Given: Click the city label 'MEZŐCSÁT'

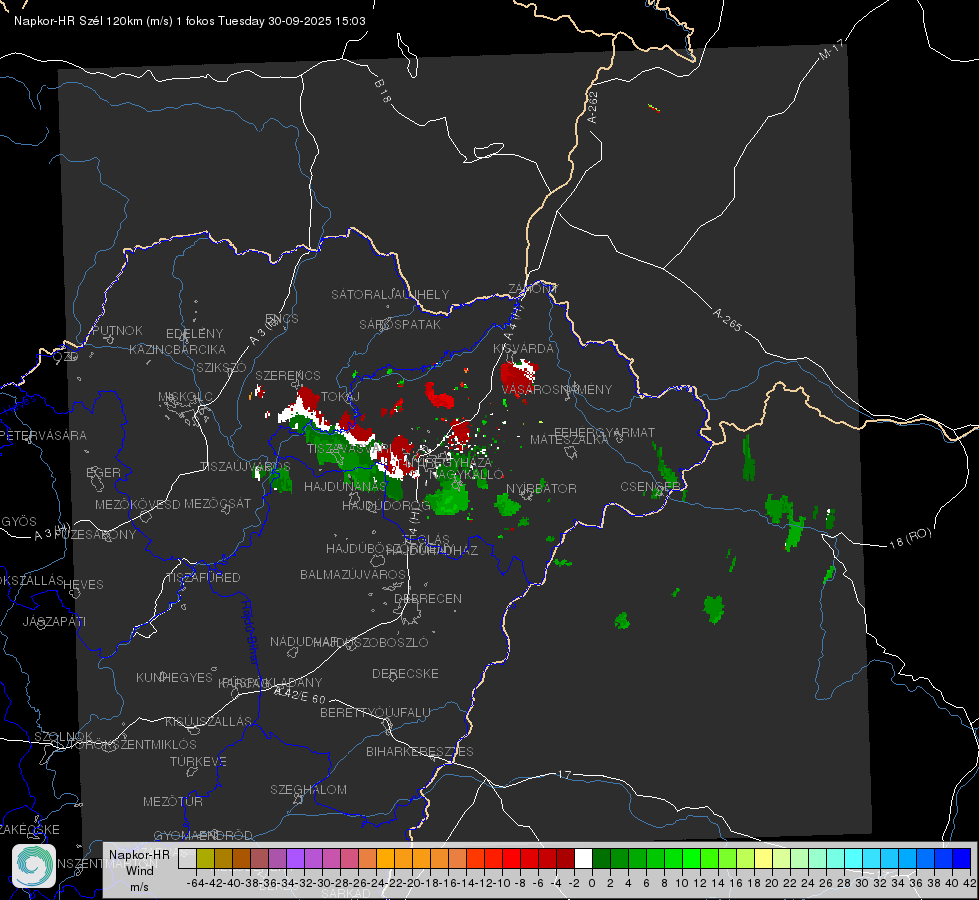Looking at the screenshot, I should [x=217, y=503].
